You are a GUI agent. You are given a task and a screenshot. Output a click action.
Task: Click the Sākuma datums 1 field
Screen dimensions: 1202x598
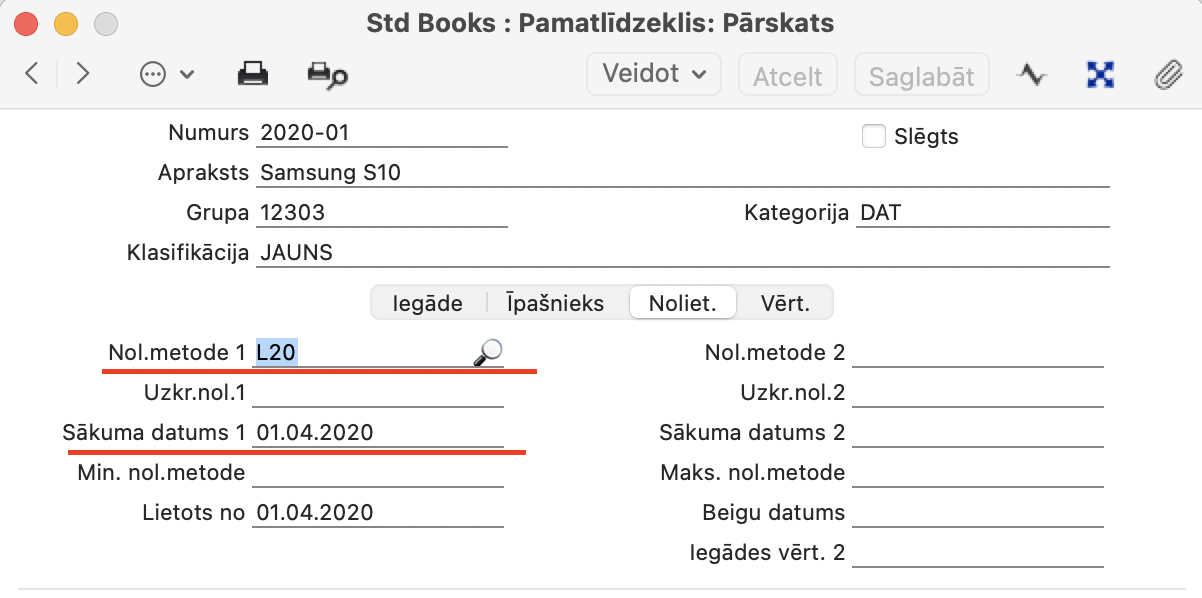point(378,433)
